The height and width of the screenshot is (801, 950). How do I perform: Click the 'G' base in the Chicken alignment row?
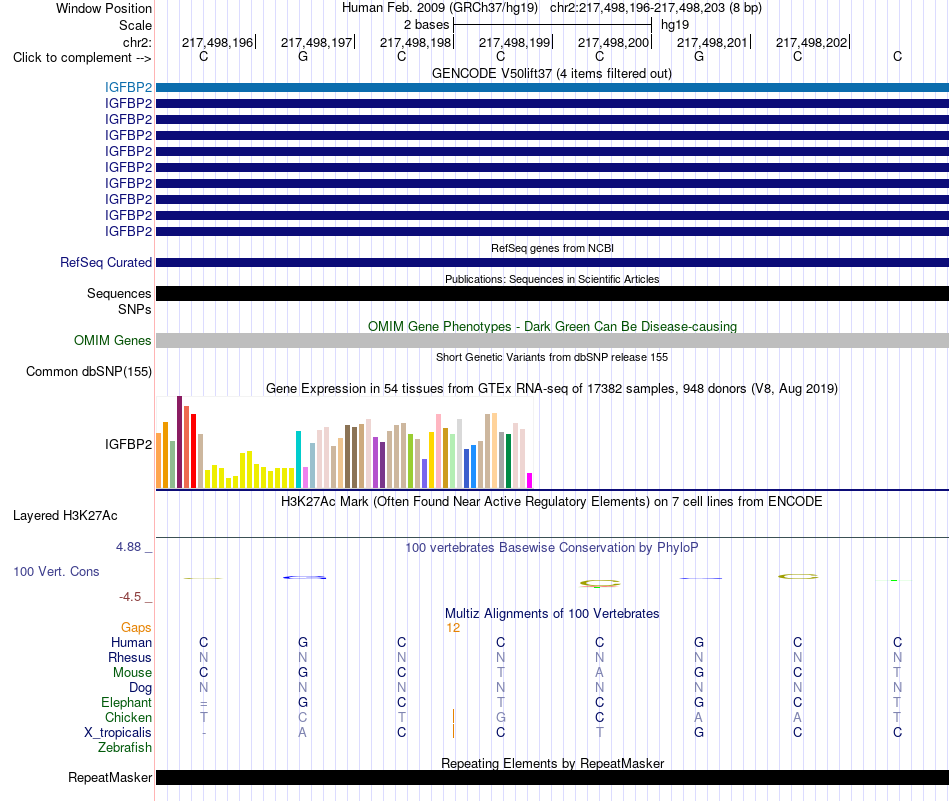coord(500,717)
